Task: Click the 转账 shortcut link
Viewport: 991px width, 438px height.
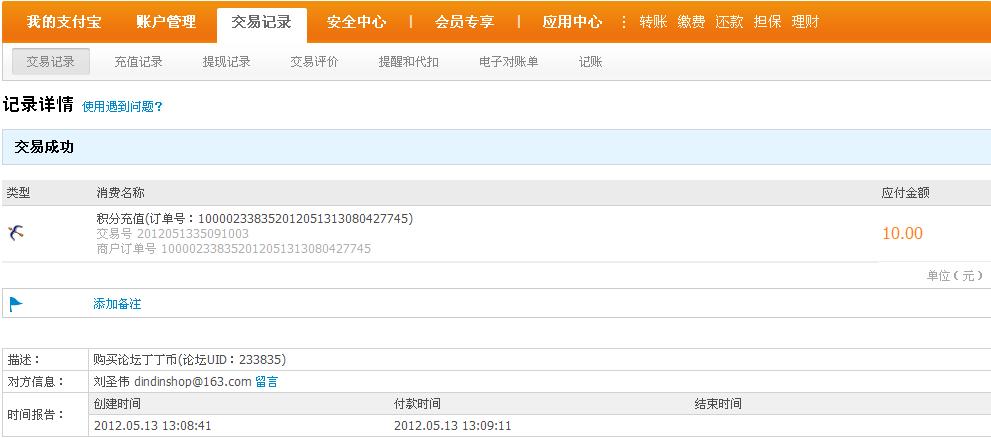Action: click(653, 21)
